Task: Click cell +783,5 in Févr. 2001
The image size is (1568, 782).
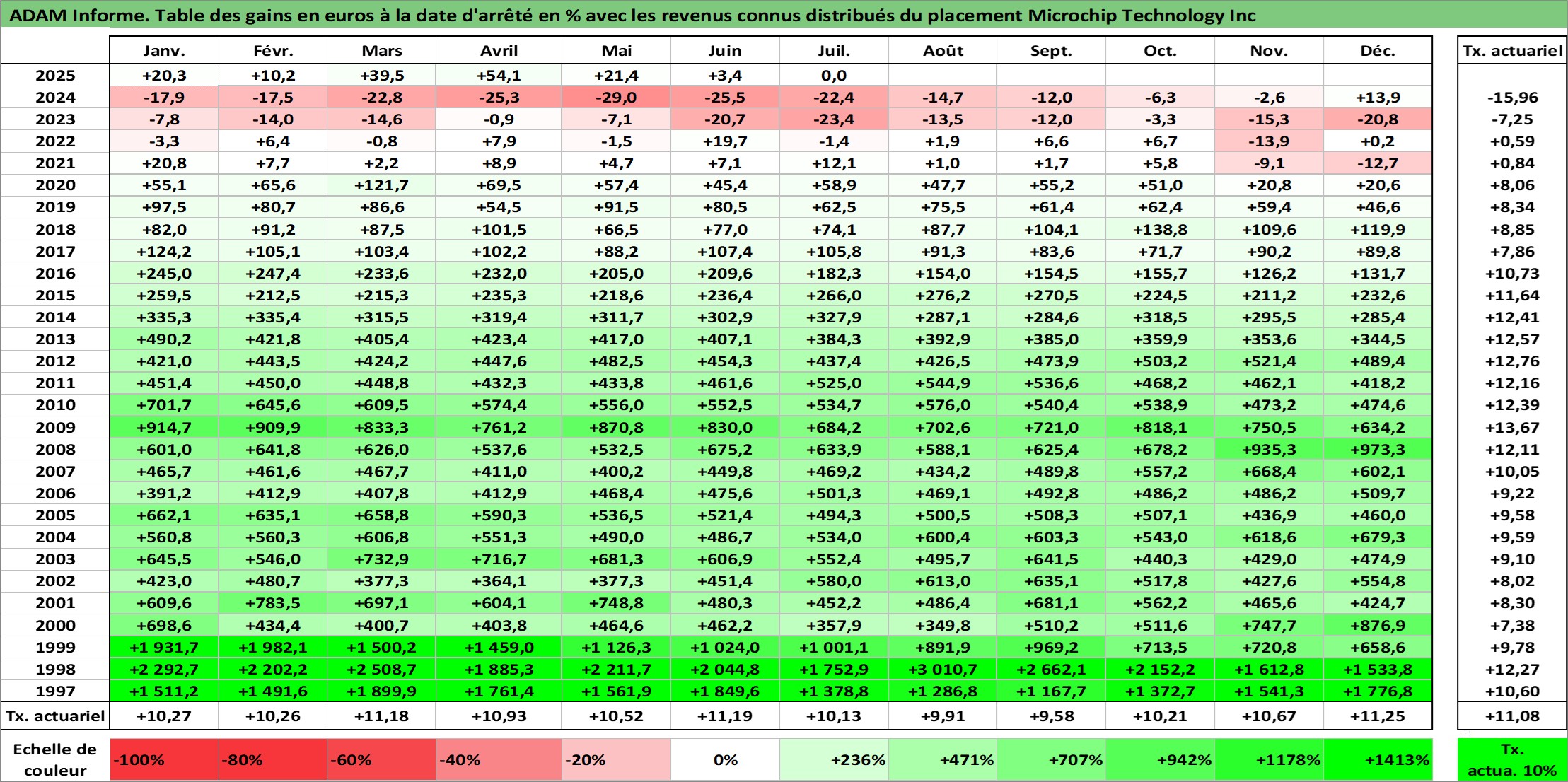Action: click(273, 603)
